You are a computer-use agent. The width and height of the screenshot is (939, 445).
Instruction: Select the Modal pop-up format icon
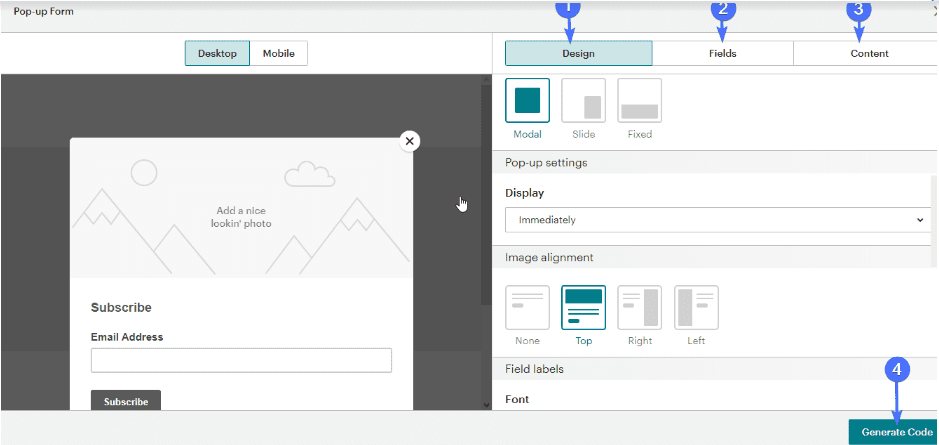click(x=527, y=101)
